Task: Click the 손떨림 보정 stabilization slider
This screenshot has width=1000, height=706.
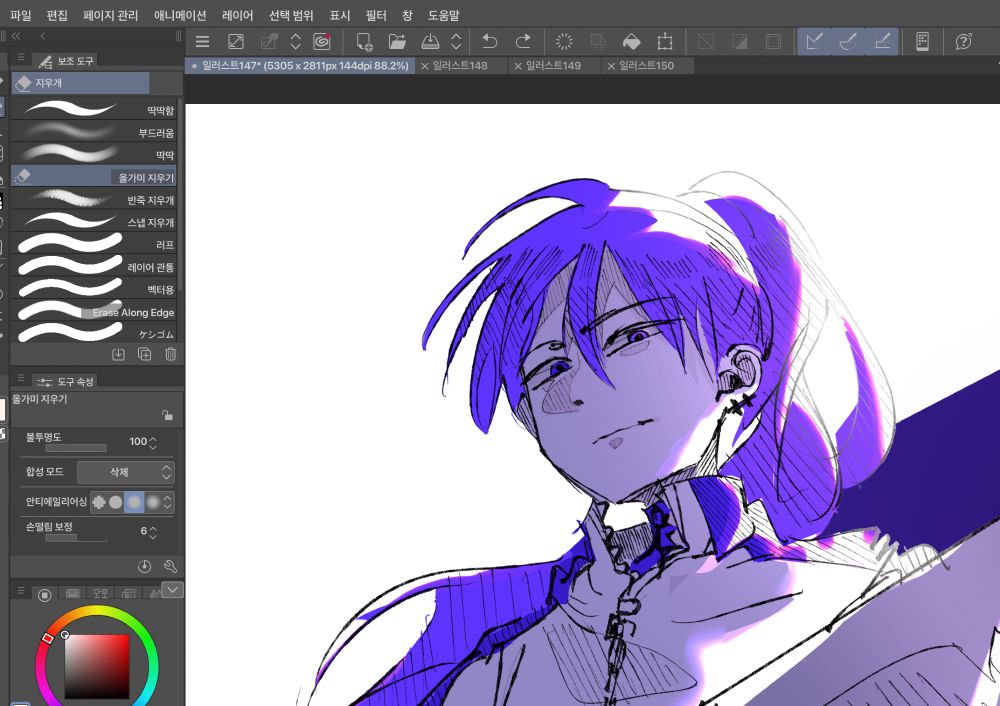Action: (x=76, y=538)
